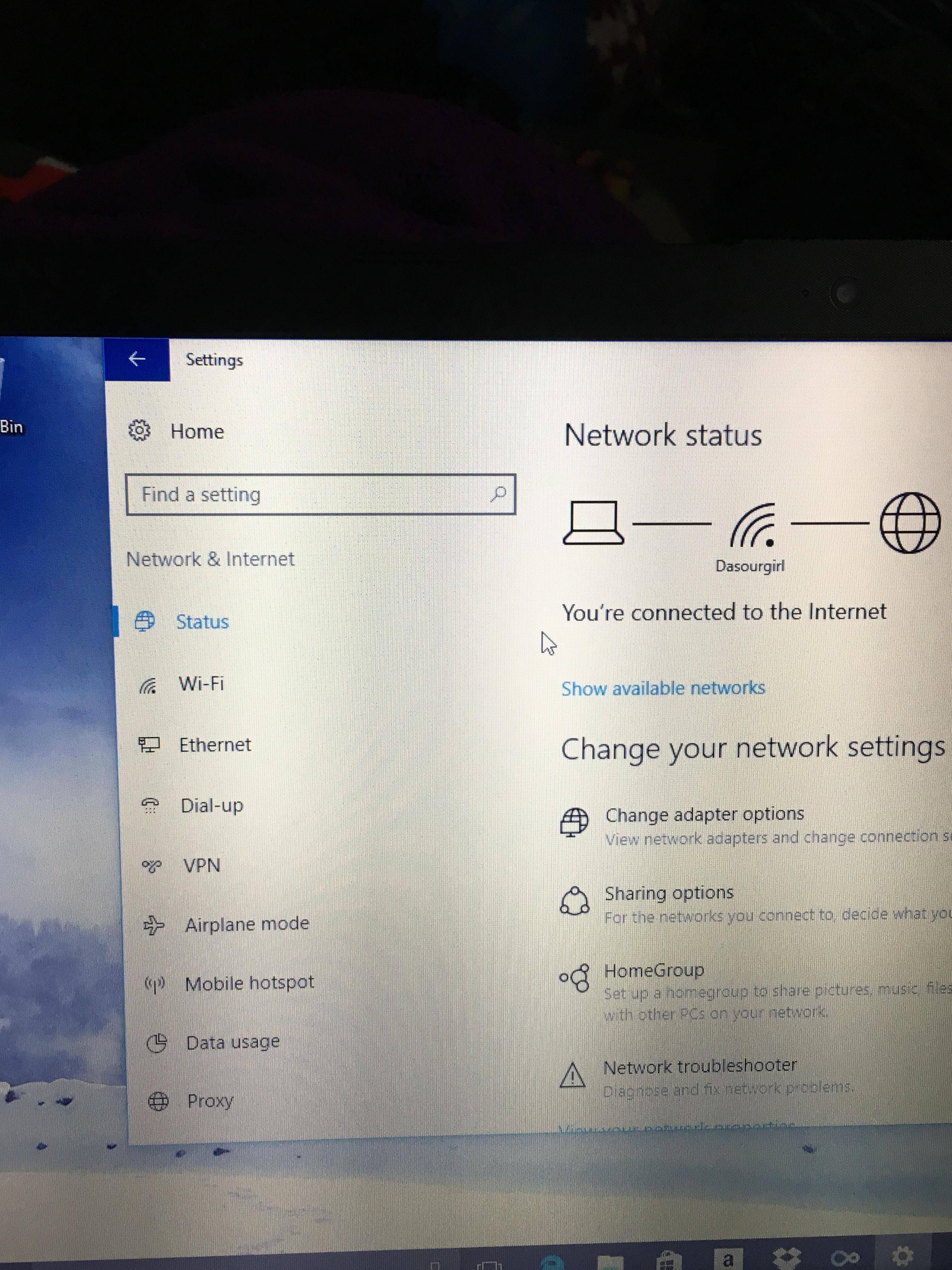
Task: Open the Wi-Fi settings page
Action: coord(201,684)
